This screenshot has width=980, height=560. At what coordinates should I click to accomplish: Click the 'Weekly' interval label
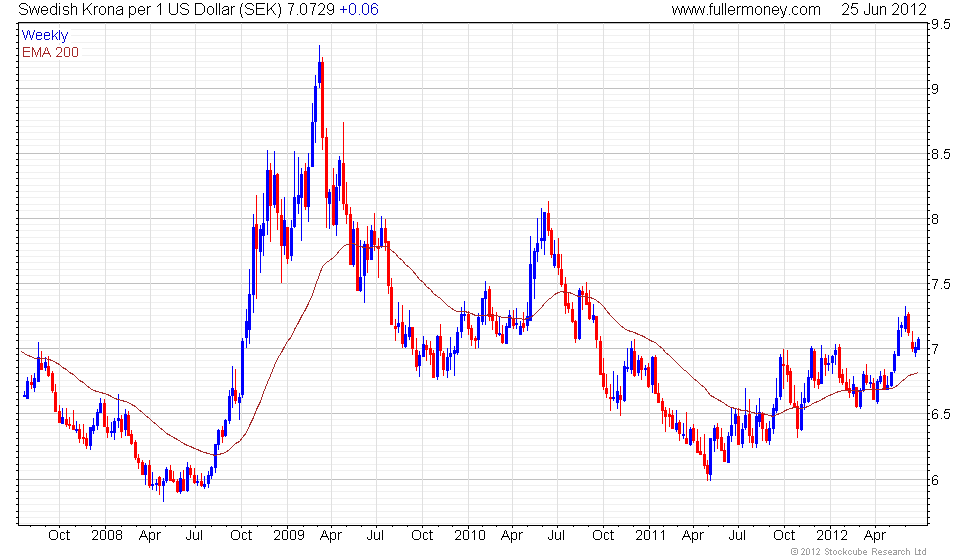(x=44, y=36)
